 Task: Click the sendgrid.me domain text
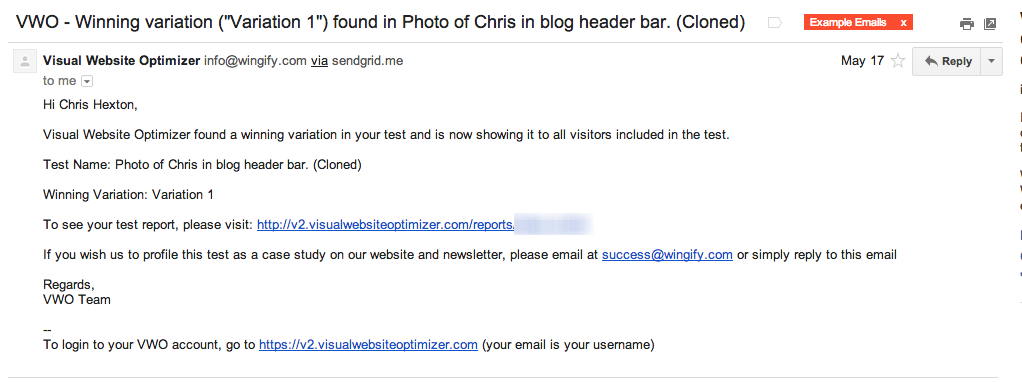point(368,61)
